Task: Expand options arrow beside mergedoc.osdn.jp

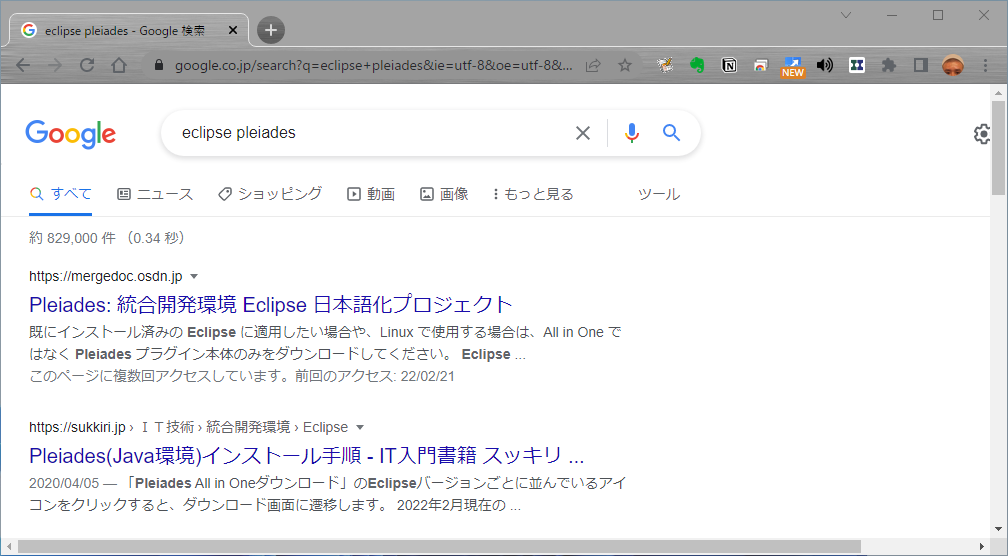Action: [x=194, y=276]
